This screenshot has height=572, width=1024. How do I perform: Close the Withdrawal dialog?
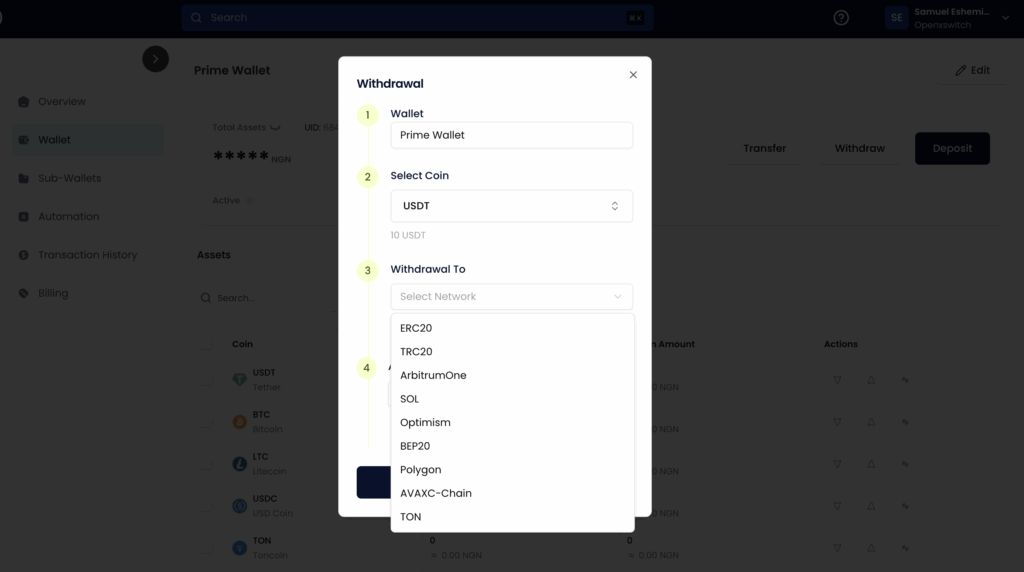coord(633,75)
